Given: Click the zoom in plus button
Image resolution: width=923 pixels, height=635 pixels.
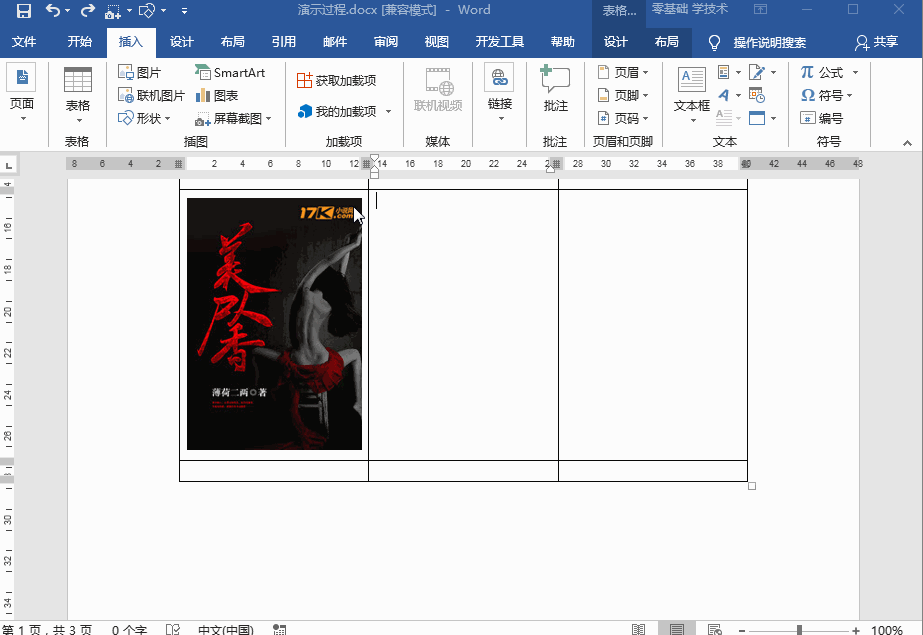Looking at the screenshot, I should pyautogui.click(x=856, y=630).
